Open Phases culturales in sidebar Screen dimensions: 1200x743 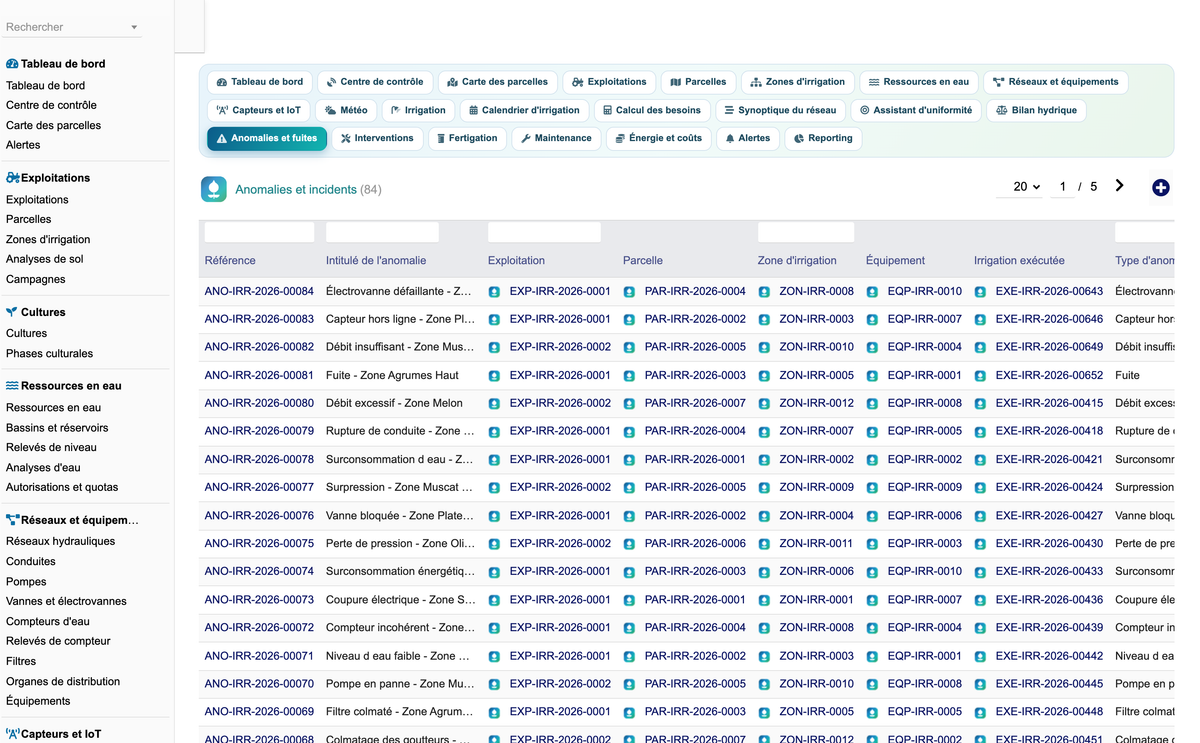(49, 353)
